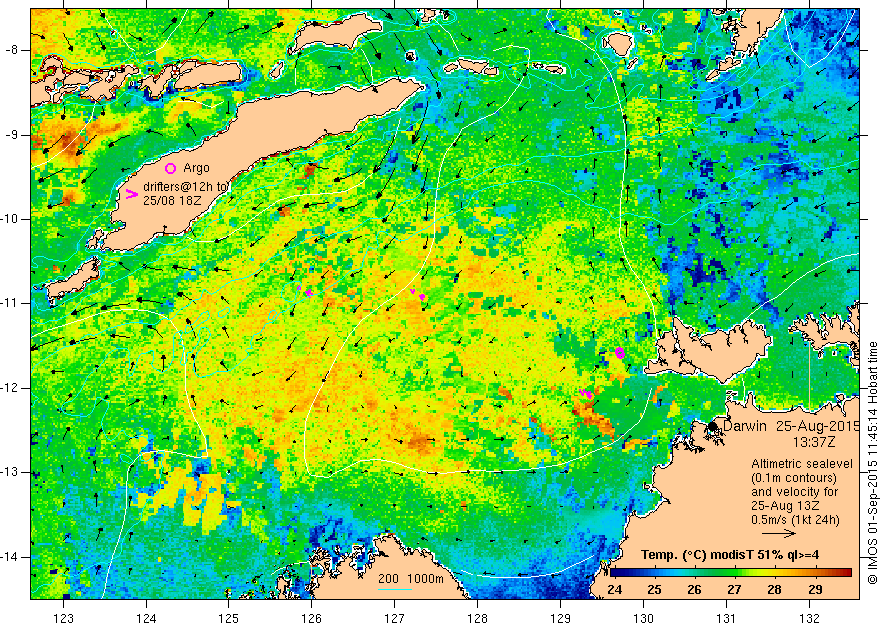
Task: Click the longitude axis label '131'
Action: pyautogui.click(x=726, y=618)
